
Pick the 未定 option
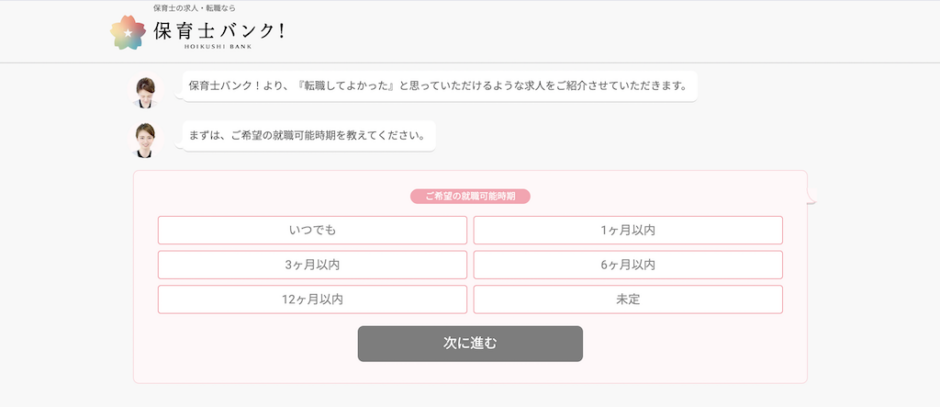pos(627,299)
